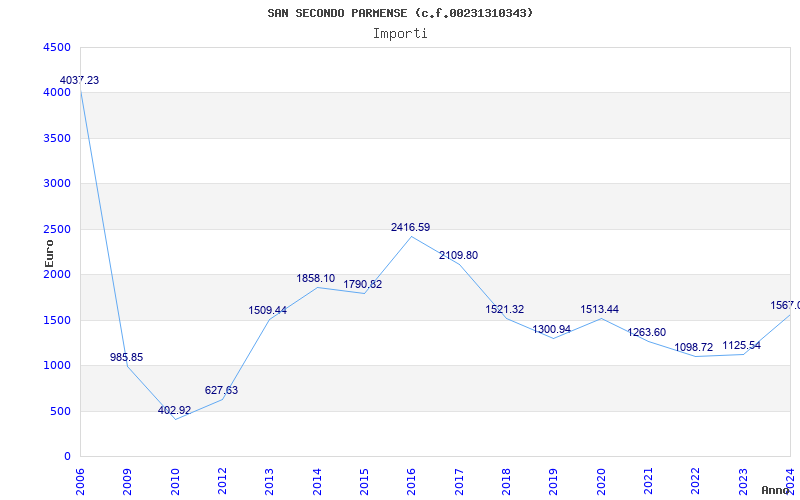Click the 1521.32 data label
This screenshot has width=800, height=500.
tap(505, 309)
